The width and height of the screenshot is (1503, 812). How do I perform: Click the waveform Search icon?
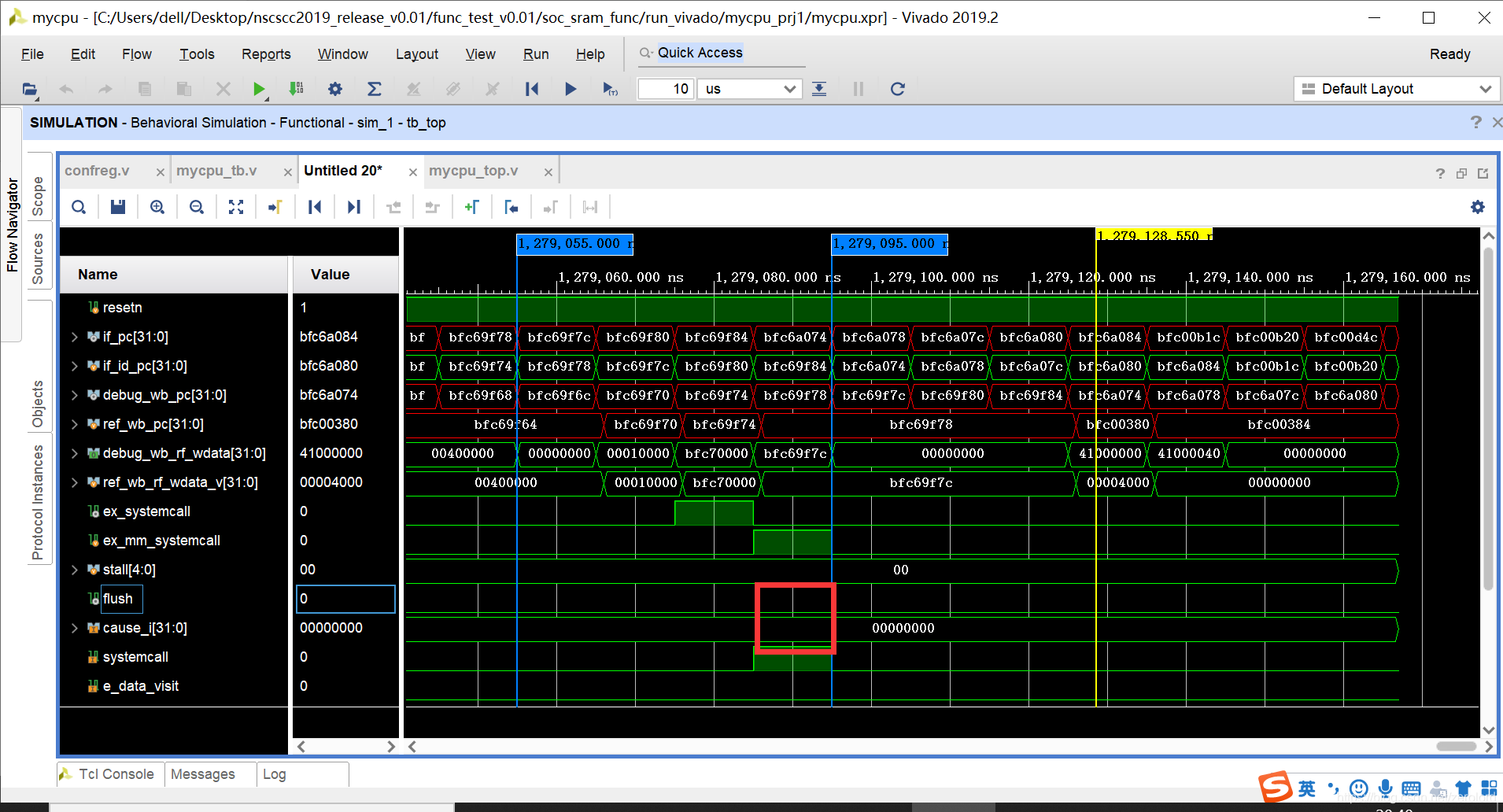click(x=79, y=207)
